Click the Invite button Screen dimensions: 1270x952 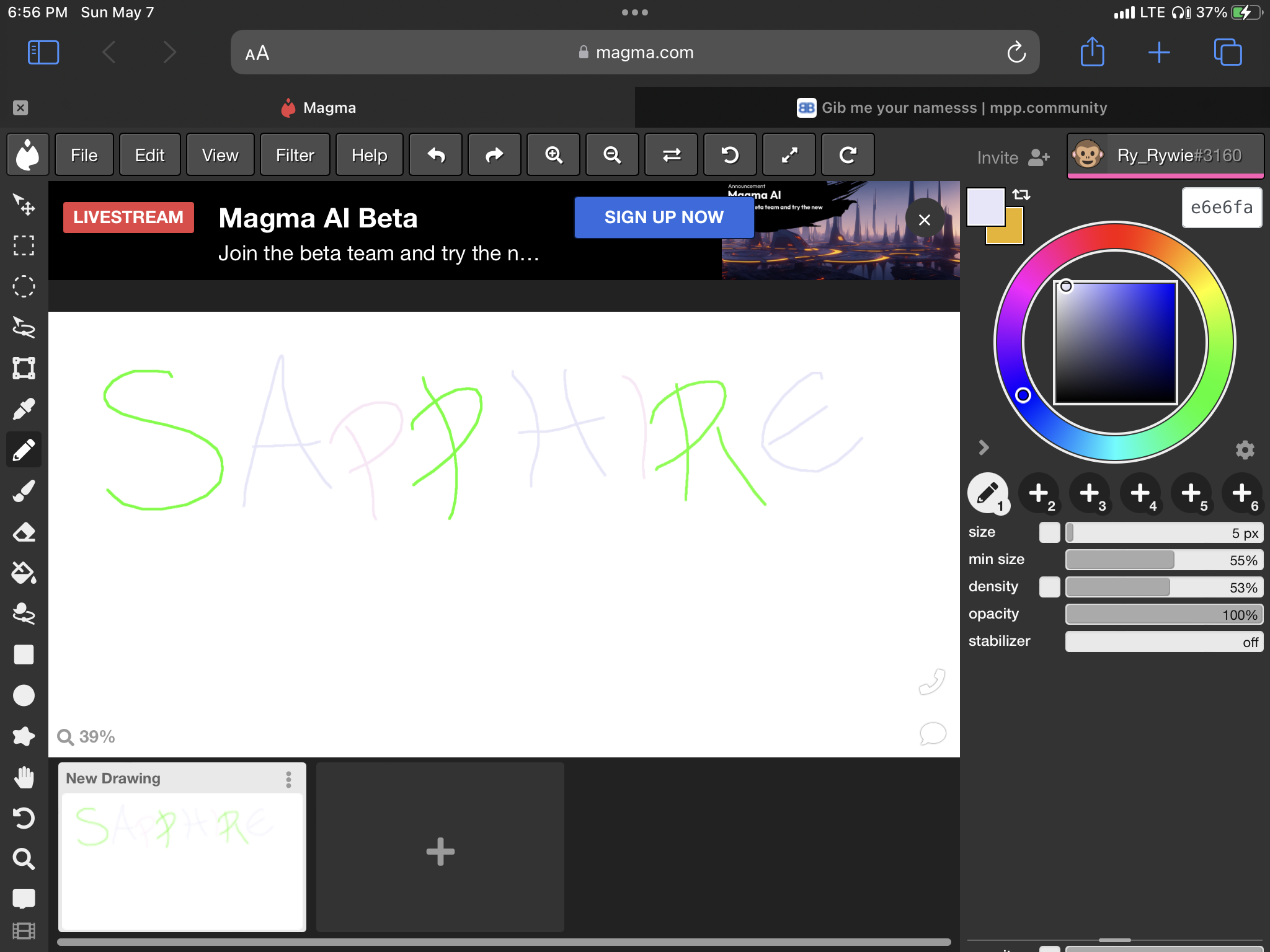(x=1013, y=157)
